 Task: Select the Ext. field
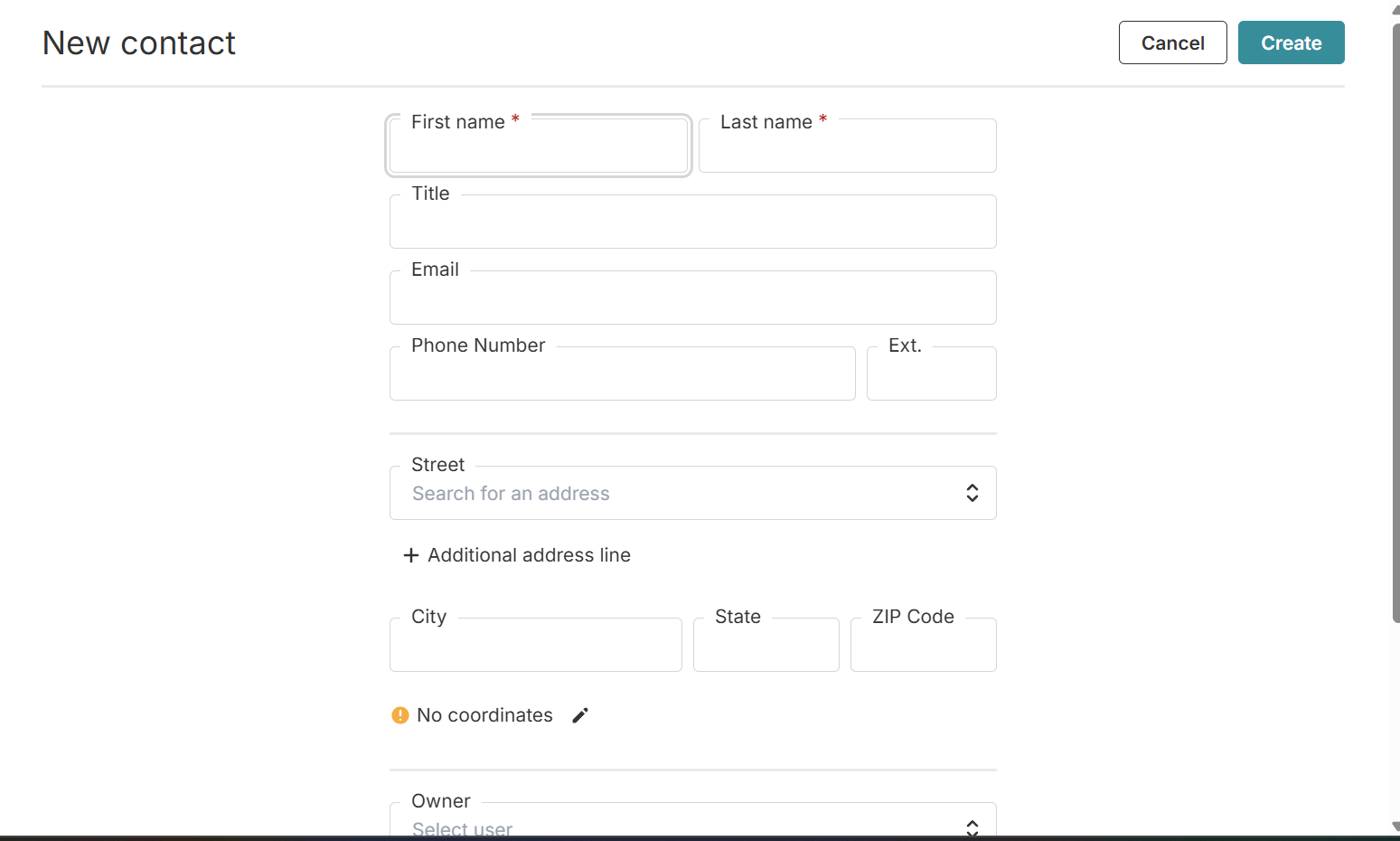[x=932, y=373]
